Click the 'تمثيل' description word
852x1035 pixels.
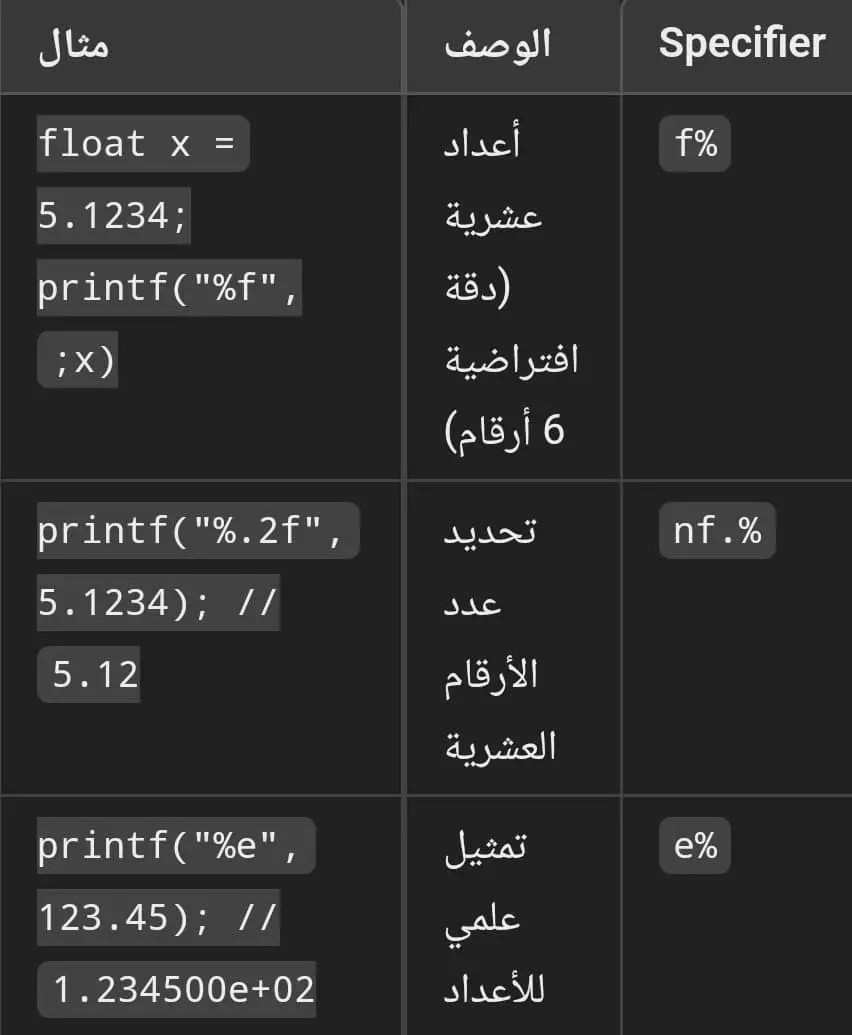point(486,848)
